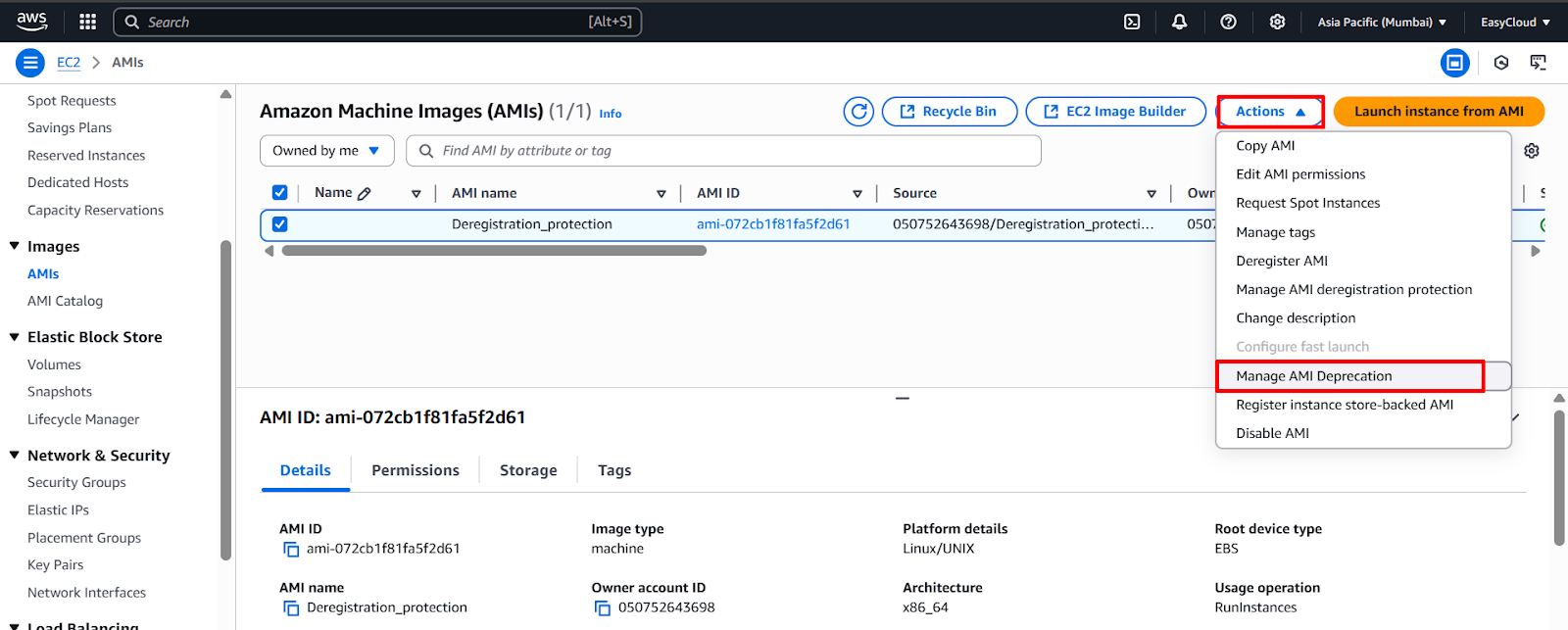Switch to the Permissions tab
Screen dimensions: 1568x630
click(x=416, y=470)
